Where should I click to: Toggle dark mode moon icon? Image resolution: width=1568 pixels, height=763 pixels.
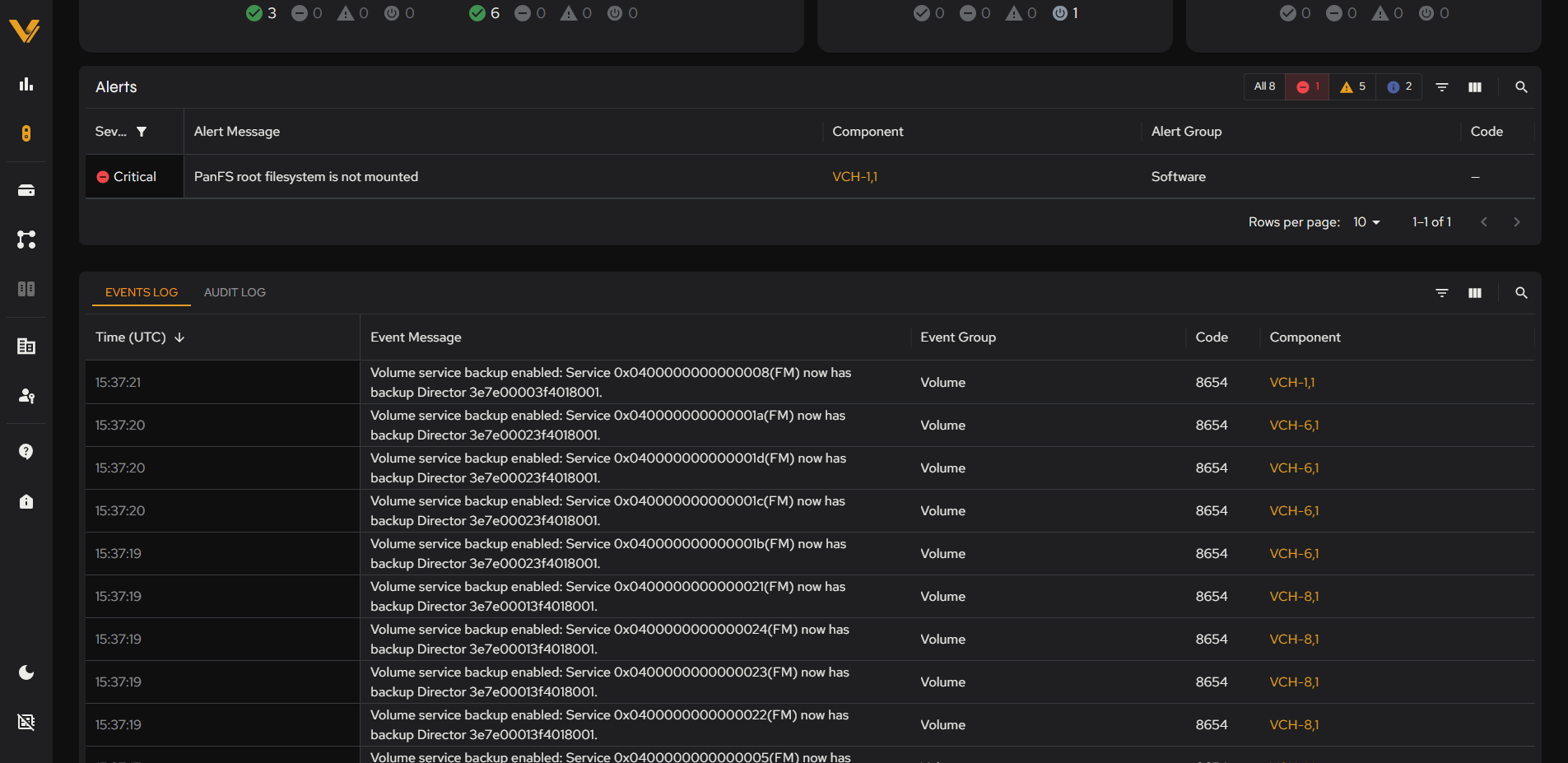[26, 672]
